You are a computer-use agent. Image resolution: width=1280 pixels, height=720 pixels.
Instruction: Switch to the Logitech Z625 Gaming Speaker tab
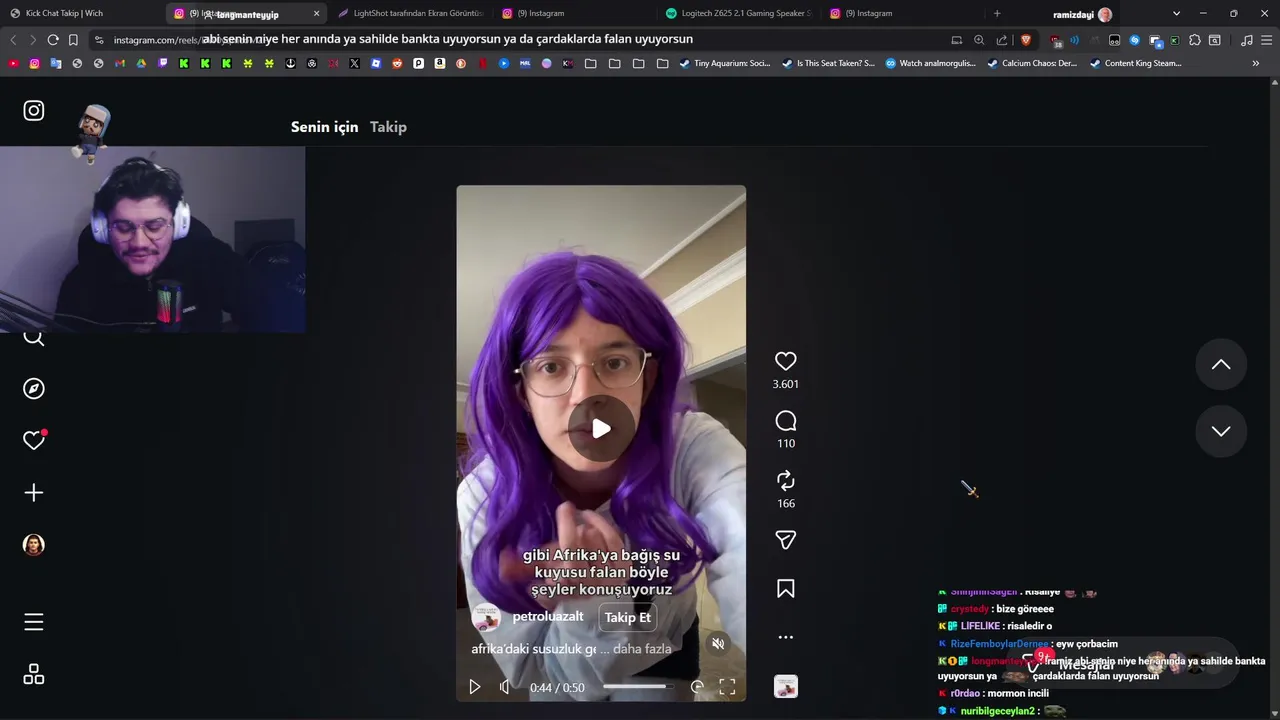tap(738, 14)
